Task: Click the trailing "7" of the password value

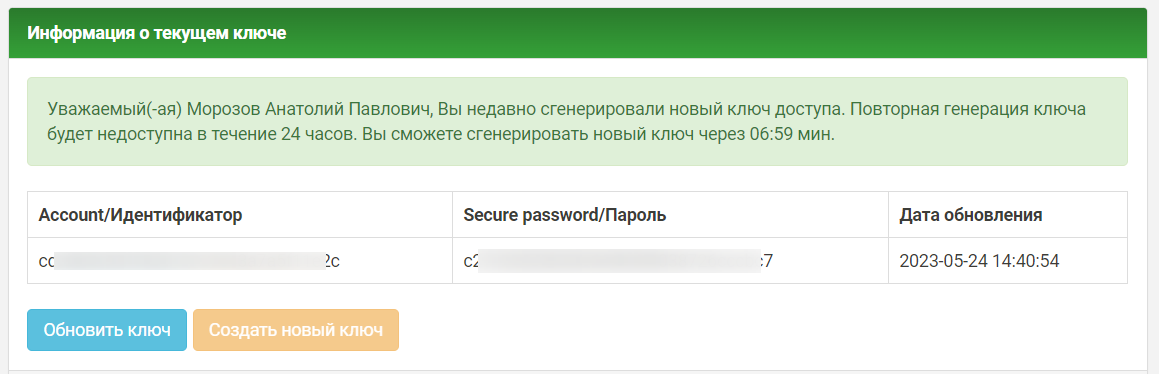Action: [x=767, y=261]
